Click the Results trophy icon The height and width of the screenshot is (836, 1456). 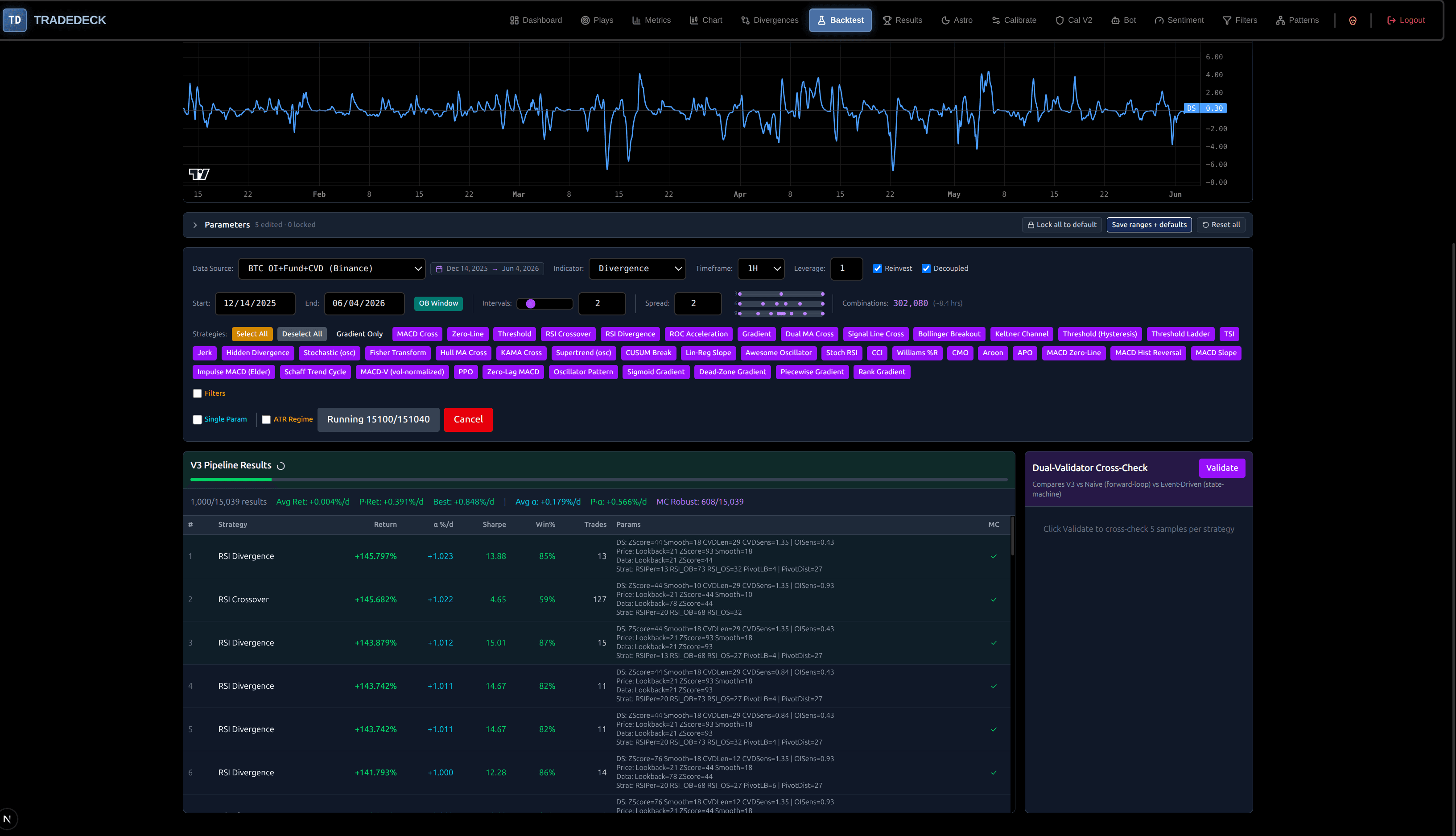[x=887, y=20]
